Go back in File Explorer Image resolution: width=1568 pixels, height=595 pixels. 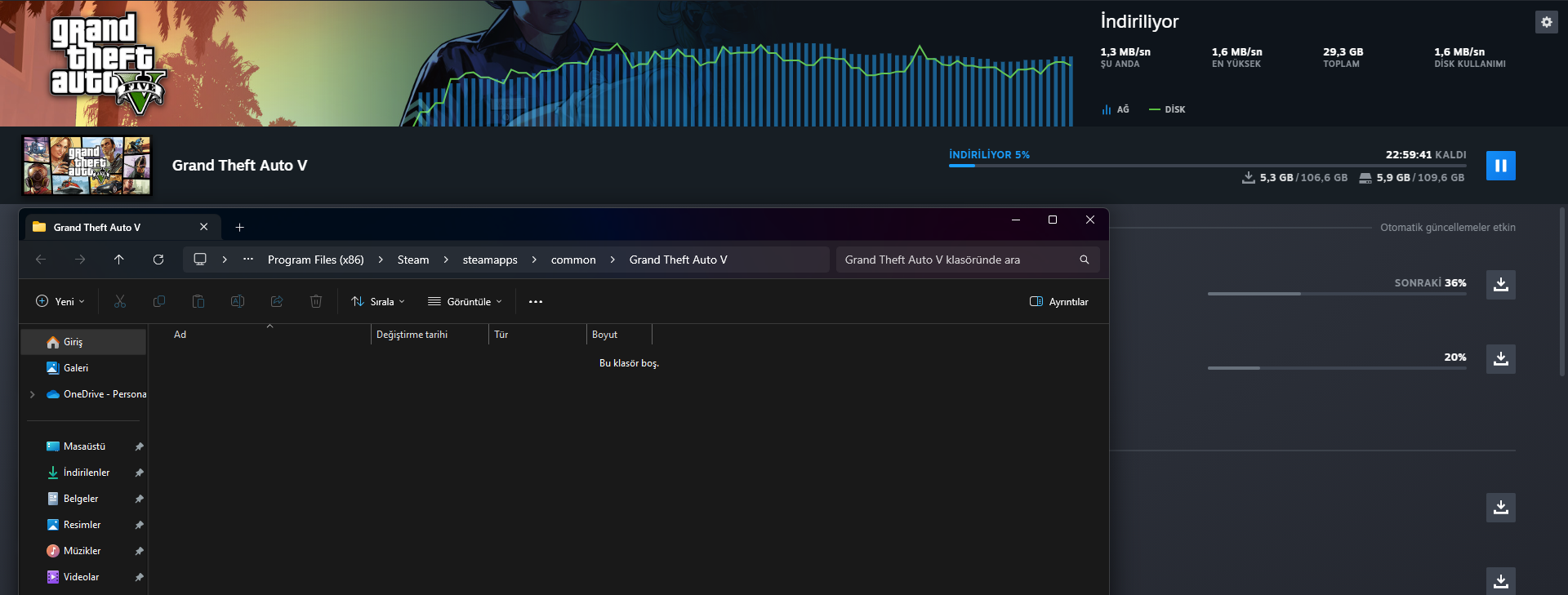coord(41,260)
